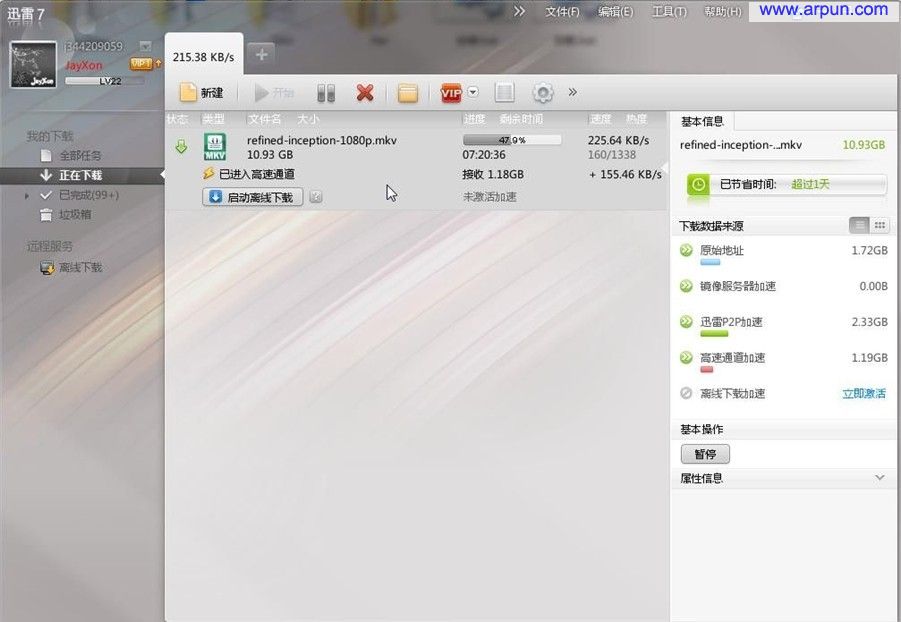Sort by 进度 column header
This screenshot has height=622, width=901.
[x=475, y=119]
